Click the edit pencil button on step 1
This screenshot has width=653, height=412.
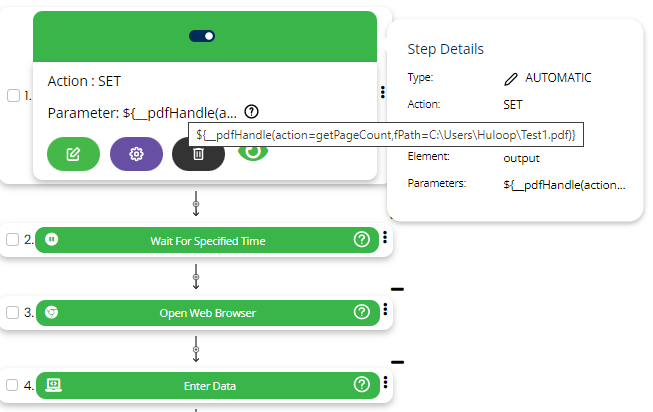(73, 154)
